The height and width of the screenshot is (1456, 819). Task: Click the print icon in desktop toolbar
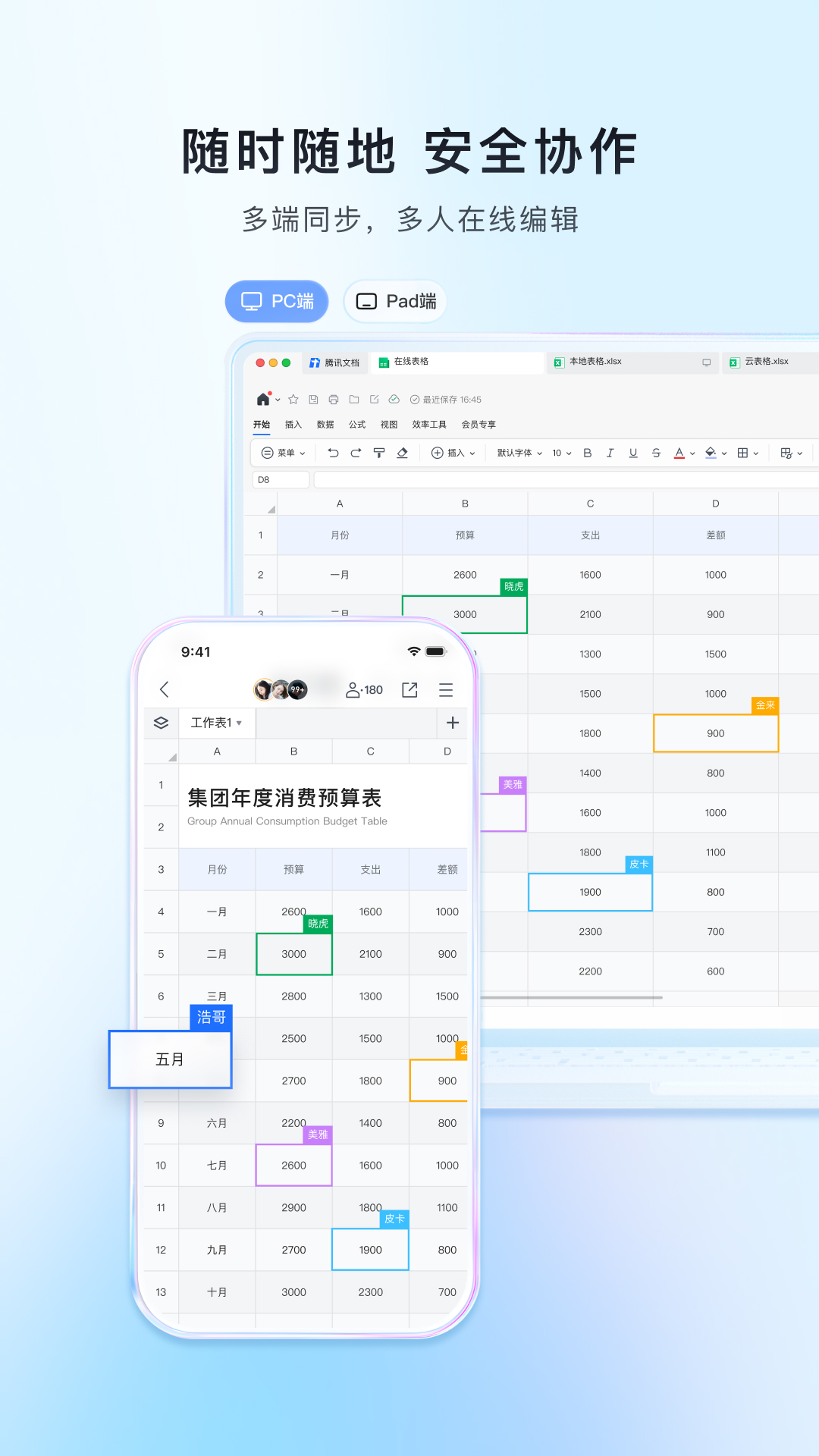[334, 400]
